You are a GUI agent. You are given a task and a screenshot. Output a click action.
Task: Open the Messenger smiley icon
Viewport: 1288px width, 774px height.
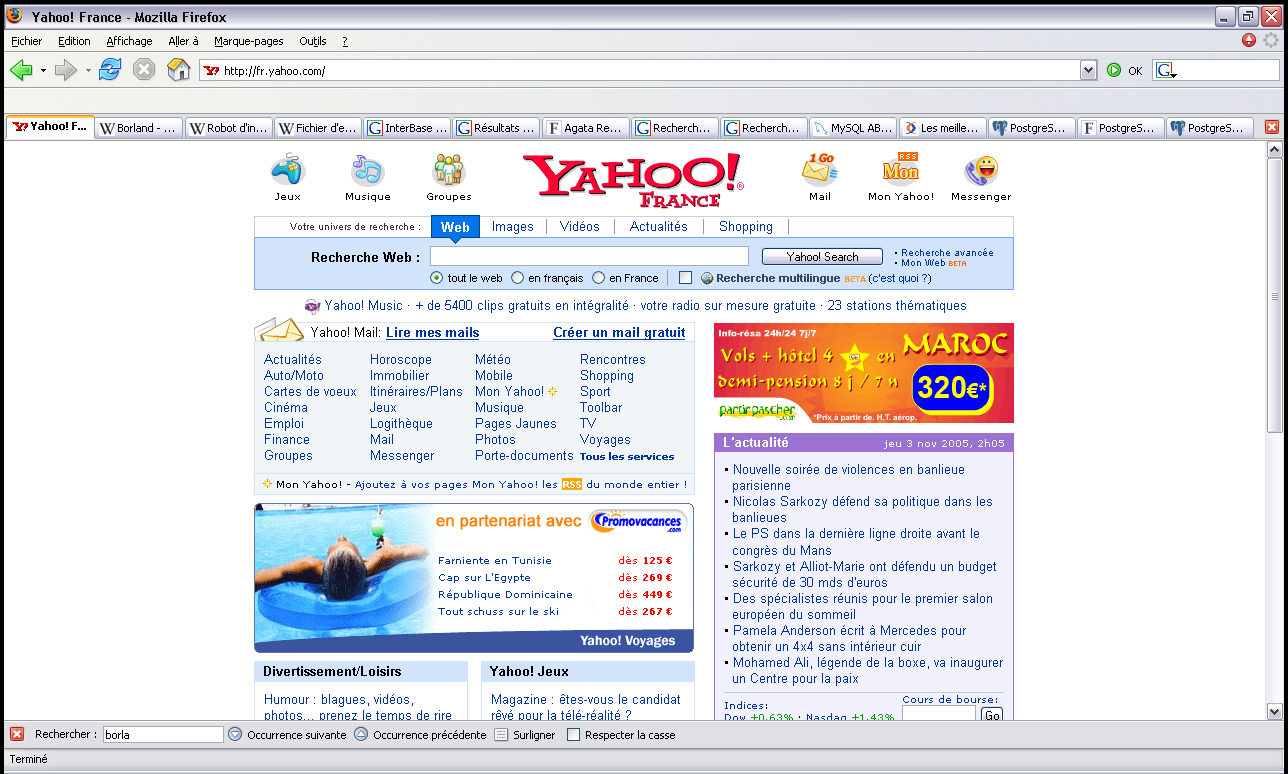(x=980, y=170)
